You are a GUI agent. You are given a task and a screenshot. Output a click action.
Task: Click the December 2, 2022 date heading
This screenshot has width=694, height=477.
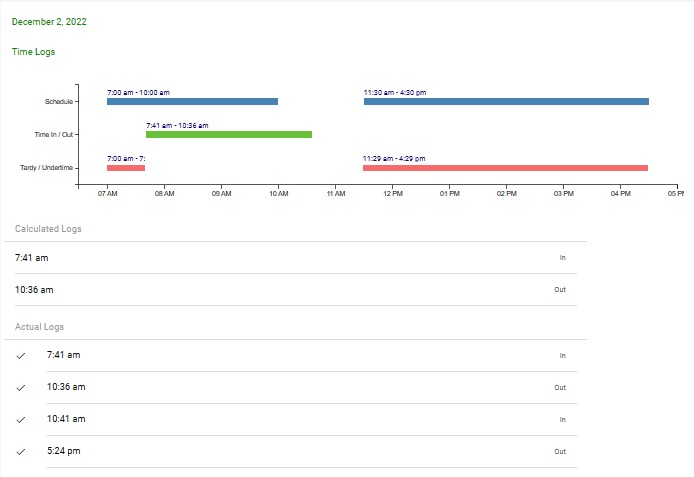point(49,21)
